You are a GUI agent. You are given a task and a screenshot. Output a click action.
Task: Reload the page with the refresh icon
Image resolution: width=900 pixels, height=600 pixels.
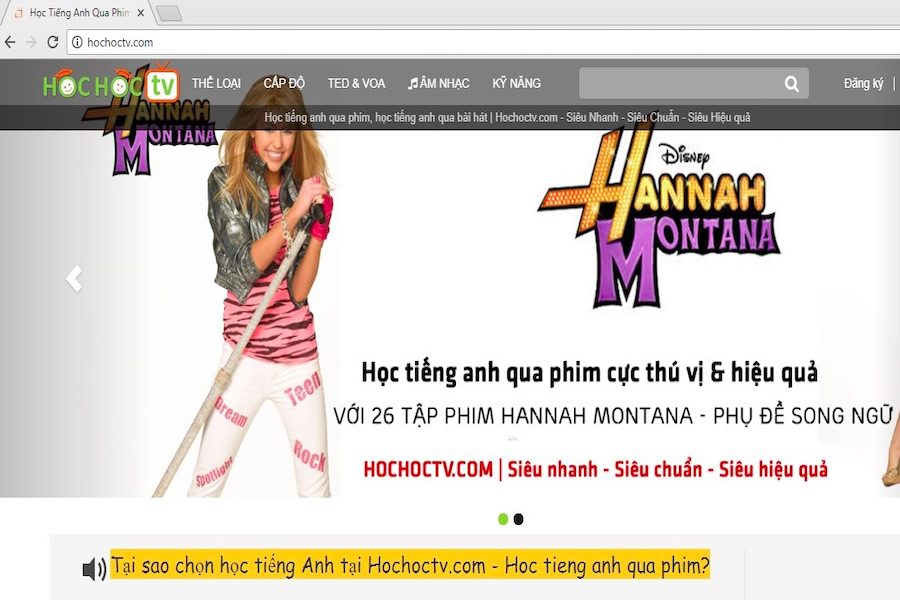point(53,42)
